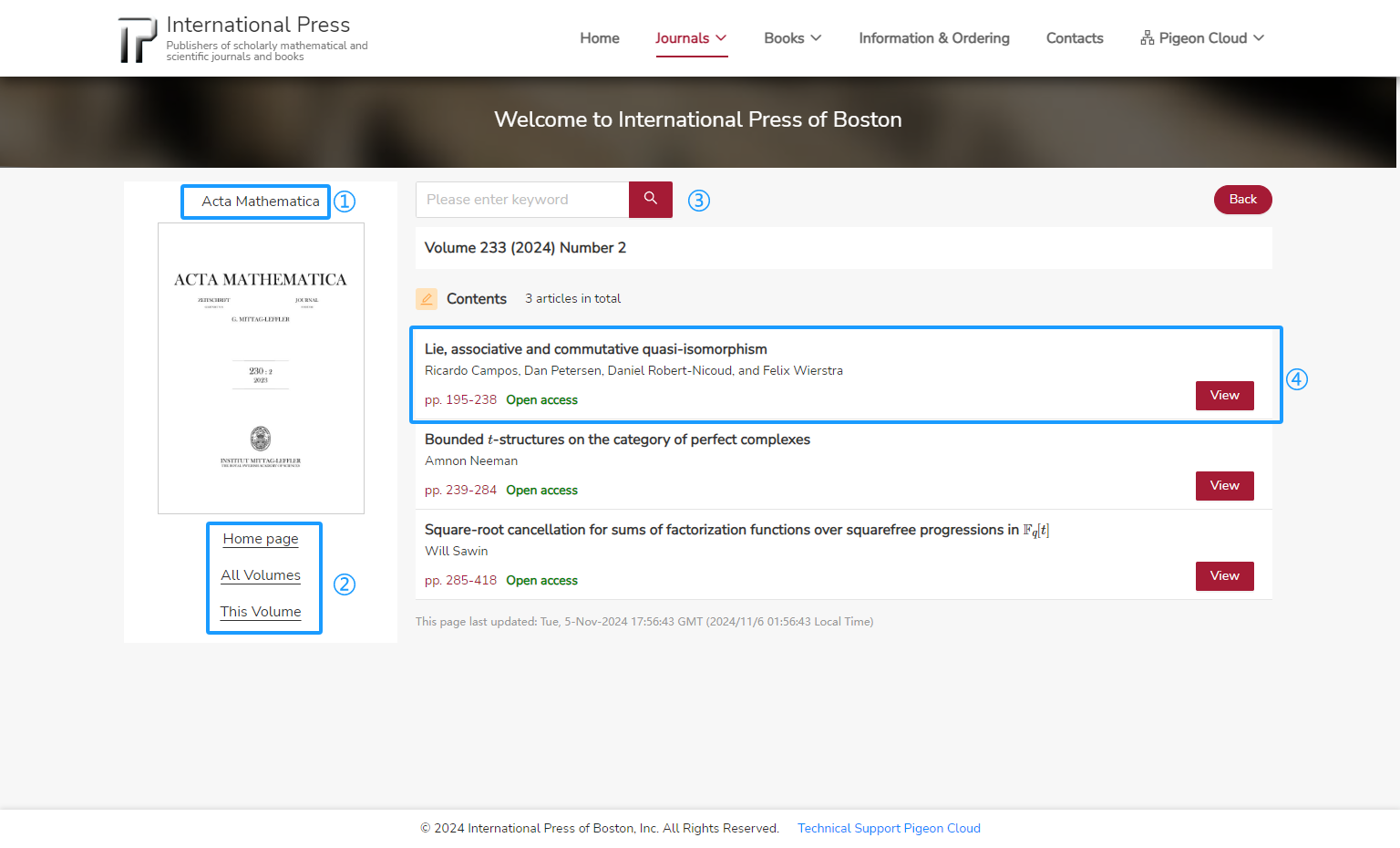The image size is (1400, 848).
Task: Expand the Journals dropdown menu
Action: coord(691,38)
